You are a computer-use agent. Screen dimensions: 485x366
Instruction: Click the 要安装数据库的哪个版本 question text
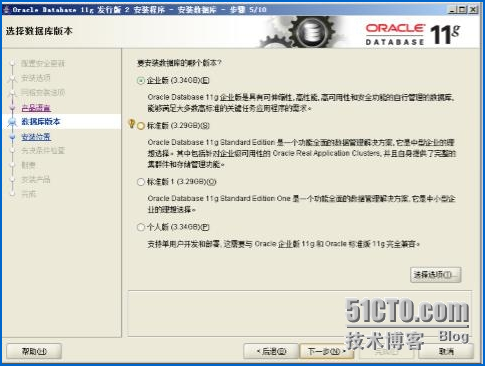(179, 63)
